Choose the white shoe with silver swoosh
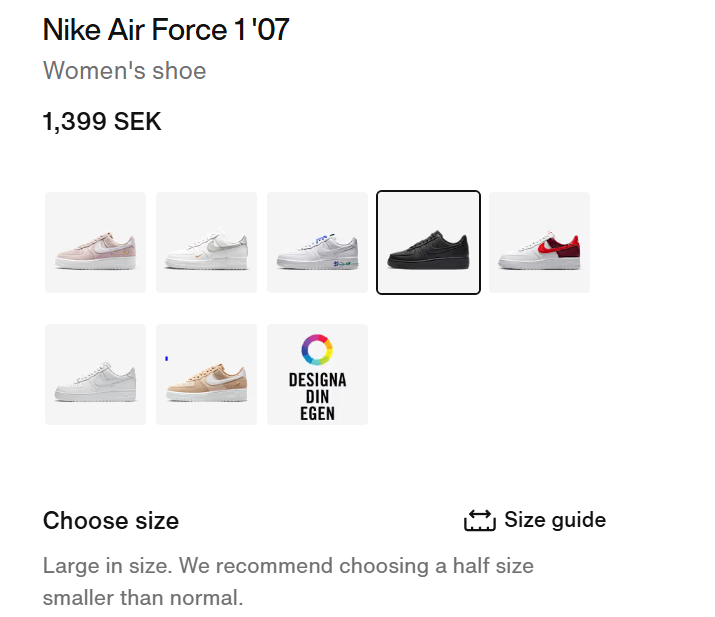This screenshot has height=617, width=715. pos(206,243)
